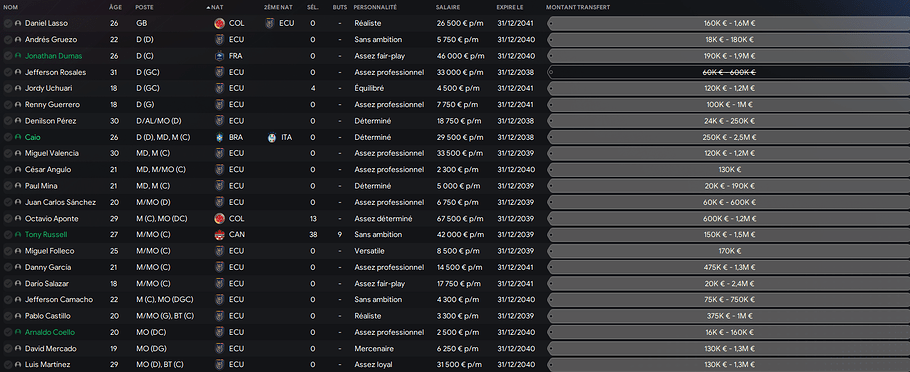Screen dimensions: 910x372
Task: Open Tony Russell's player profile
Action: click(46, 235)
